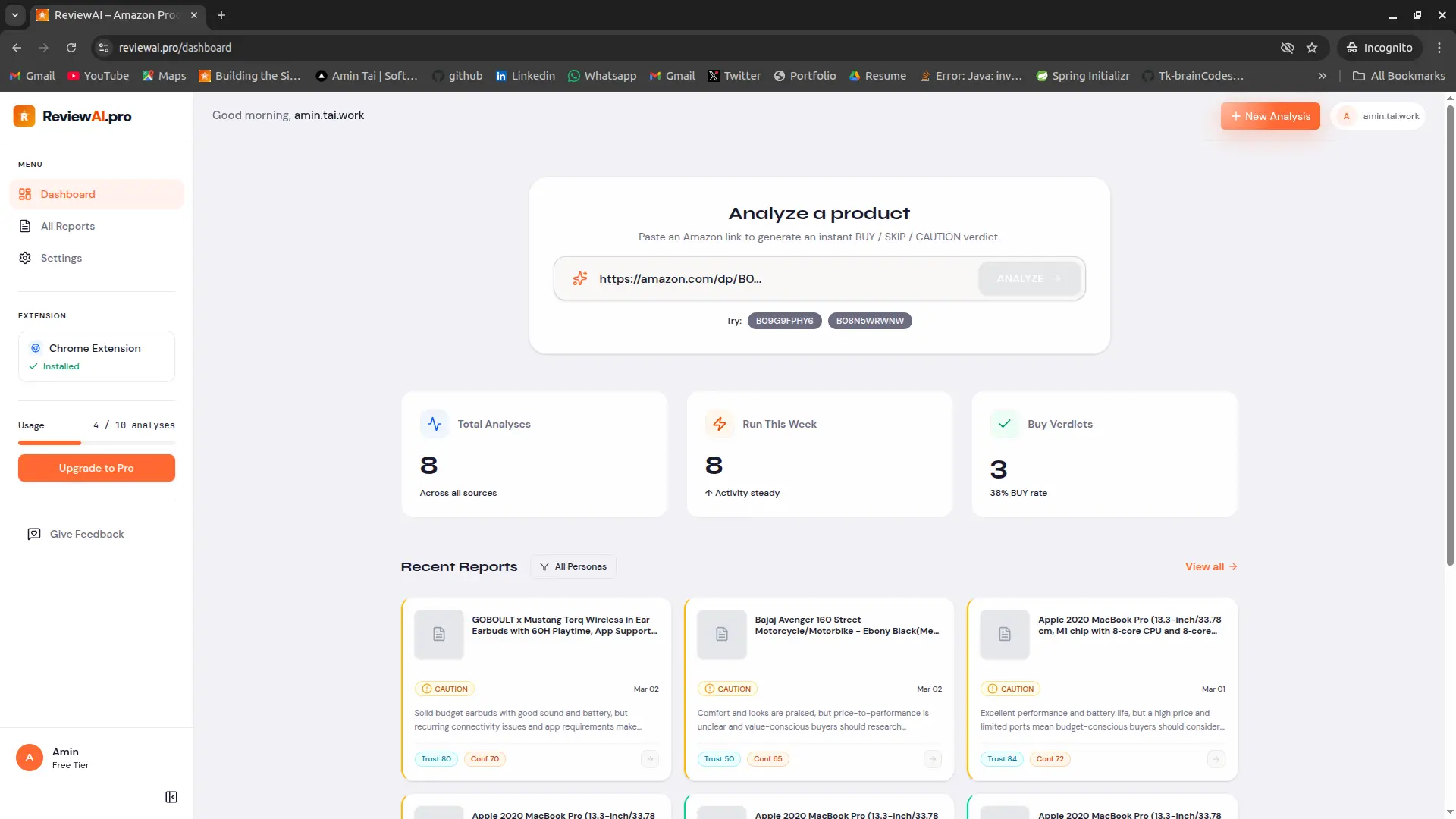Click CAUTION badge on Bajaj Avenger card
Image resolution: width=1456 pixels, height=819 pixels.
pyautogui.click(x=727, y=689)
